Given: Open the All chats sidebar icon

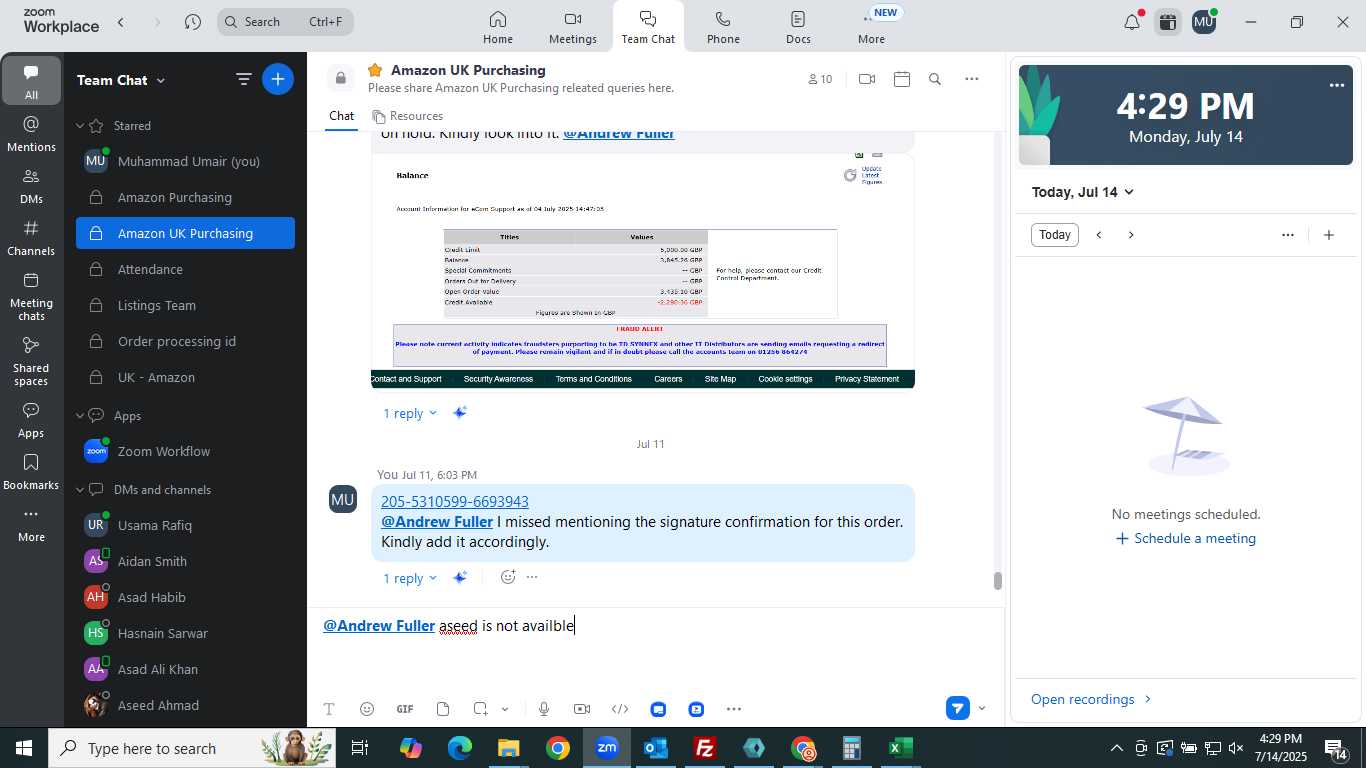Looking at the screenshot, I should pos(31,81).
